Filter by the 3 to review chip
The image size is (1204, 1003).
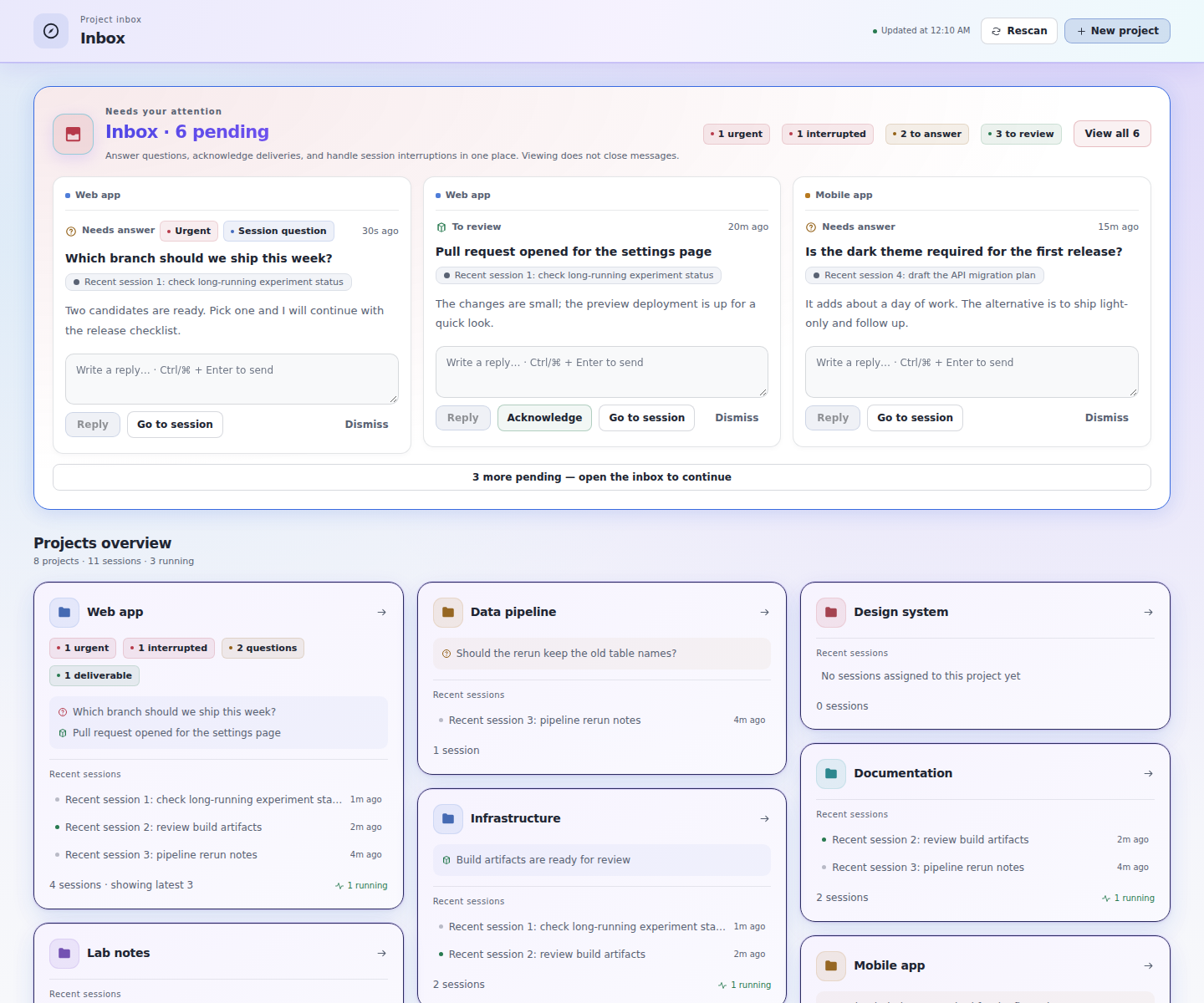click(1021, 134)
